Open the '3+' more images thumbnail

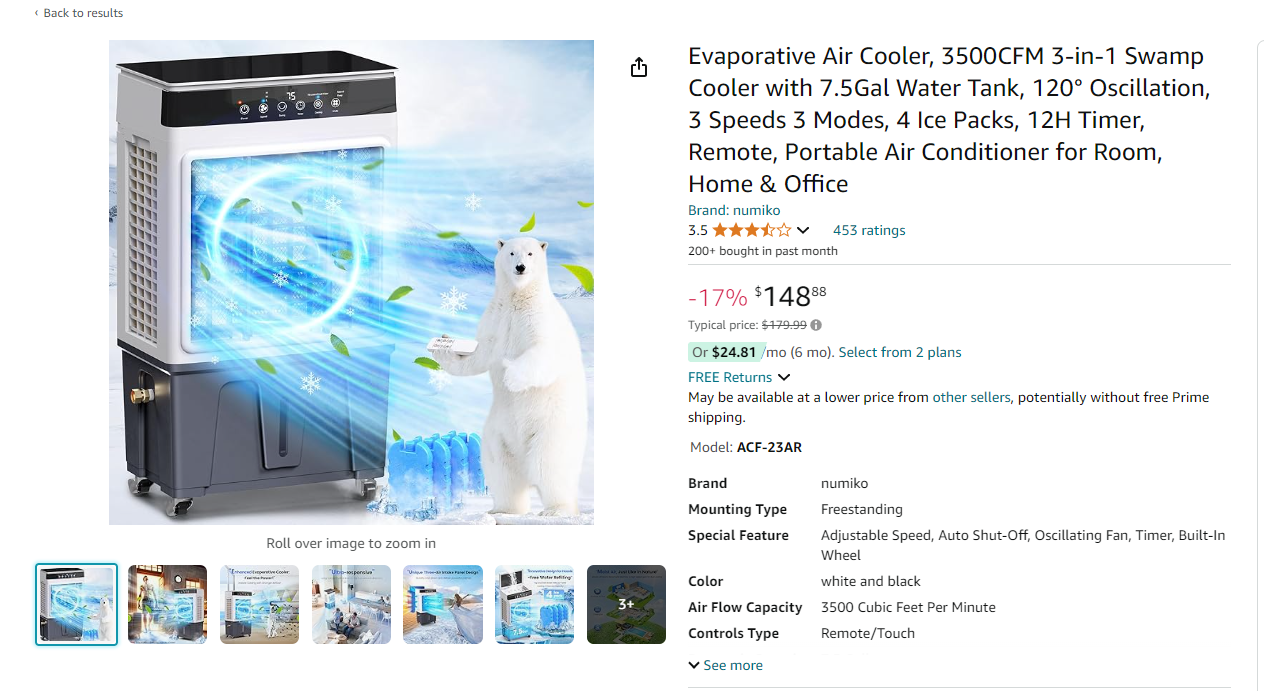626,604
